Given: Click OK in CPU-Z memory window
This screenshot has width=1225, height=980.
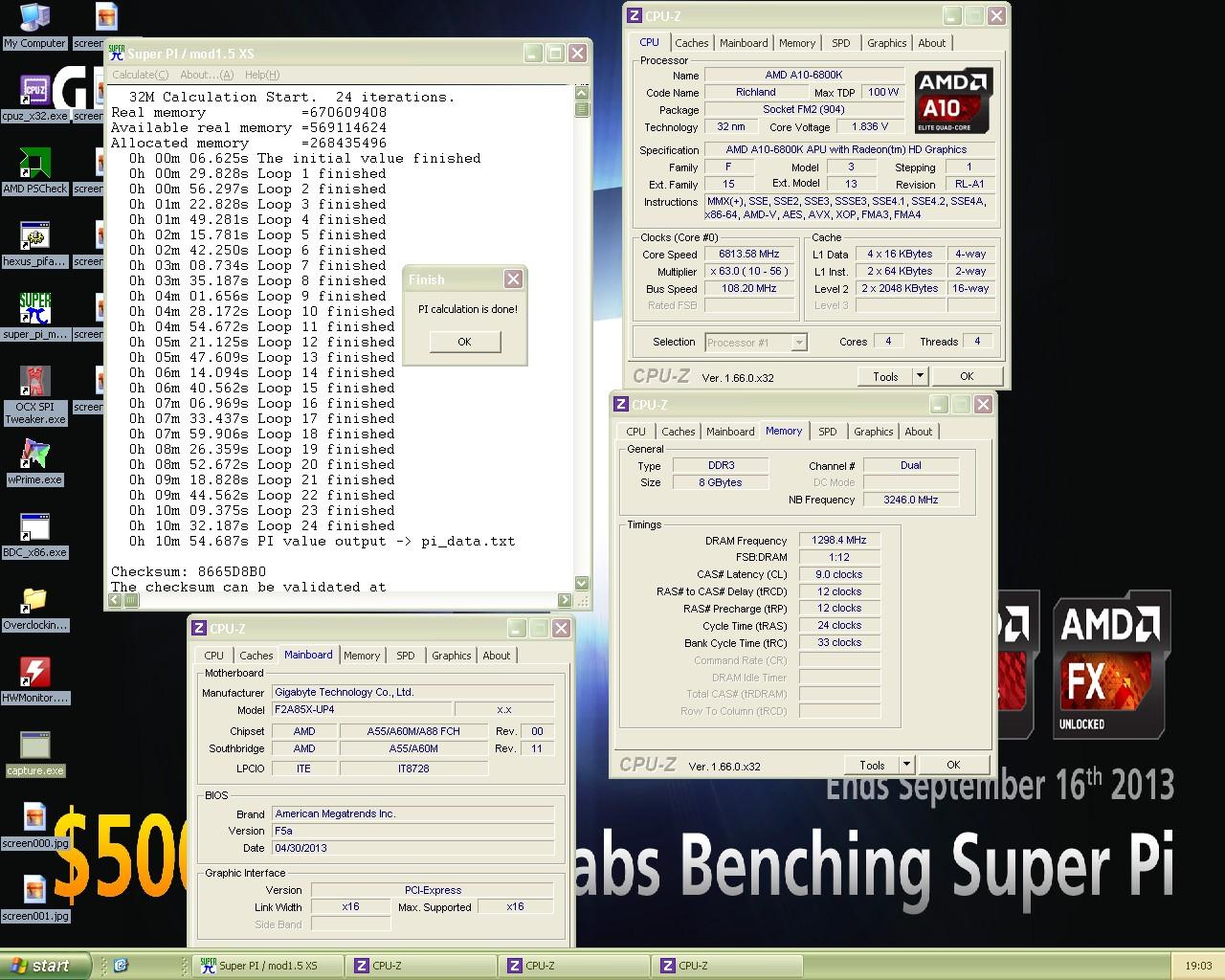Looking at the screenshot, I should point(953,765).
